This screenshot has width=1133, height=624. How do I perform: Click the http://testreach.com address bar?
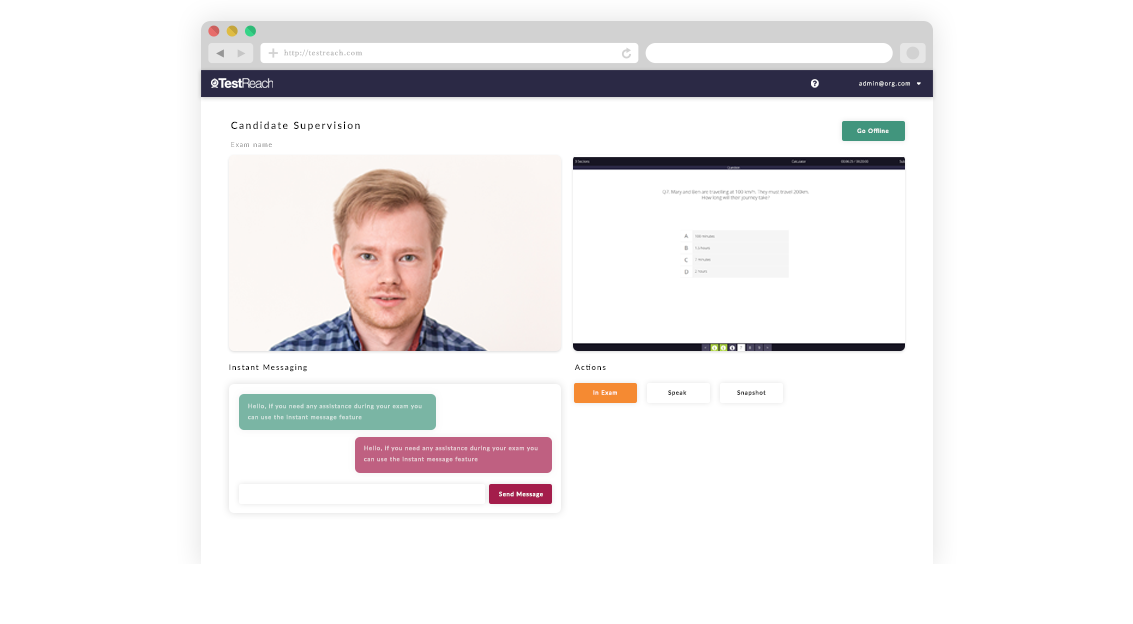449,53
